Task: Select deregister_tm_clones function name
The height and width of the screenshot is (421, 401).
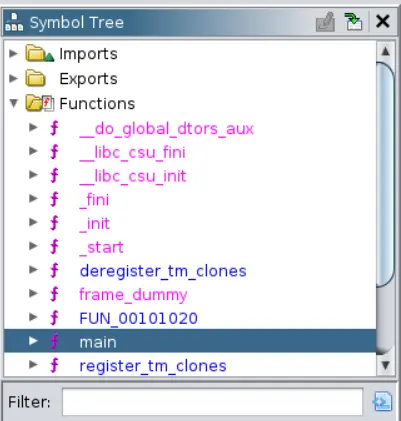Action: tap(163, 271)
